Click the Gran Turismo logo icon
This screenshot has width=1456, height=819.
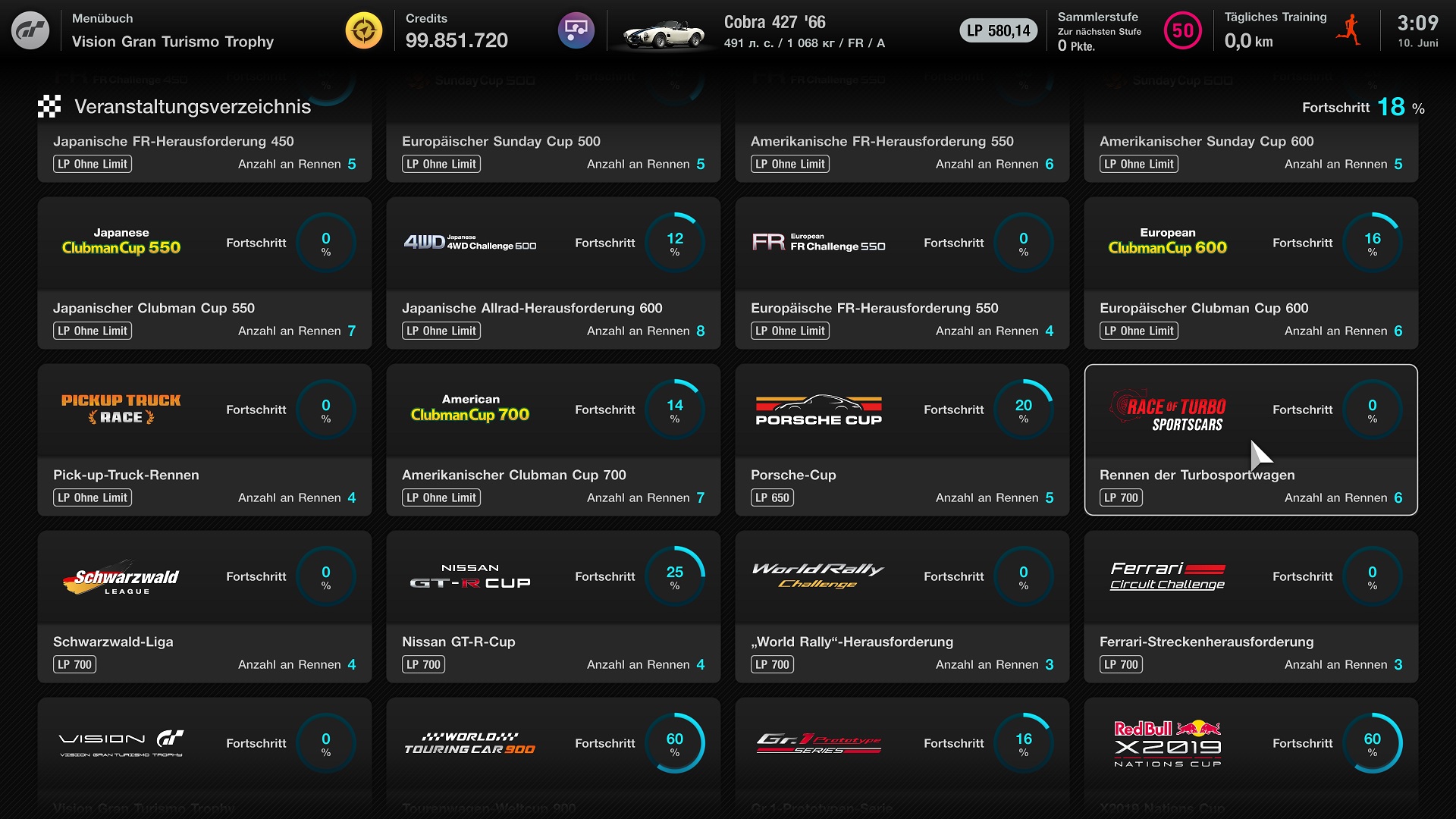pyautogui.click(x=30, y=30)
